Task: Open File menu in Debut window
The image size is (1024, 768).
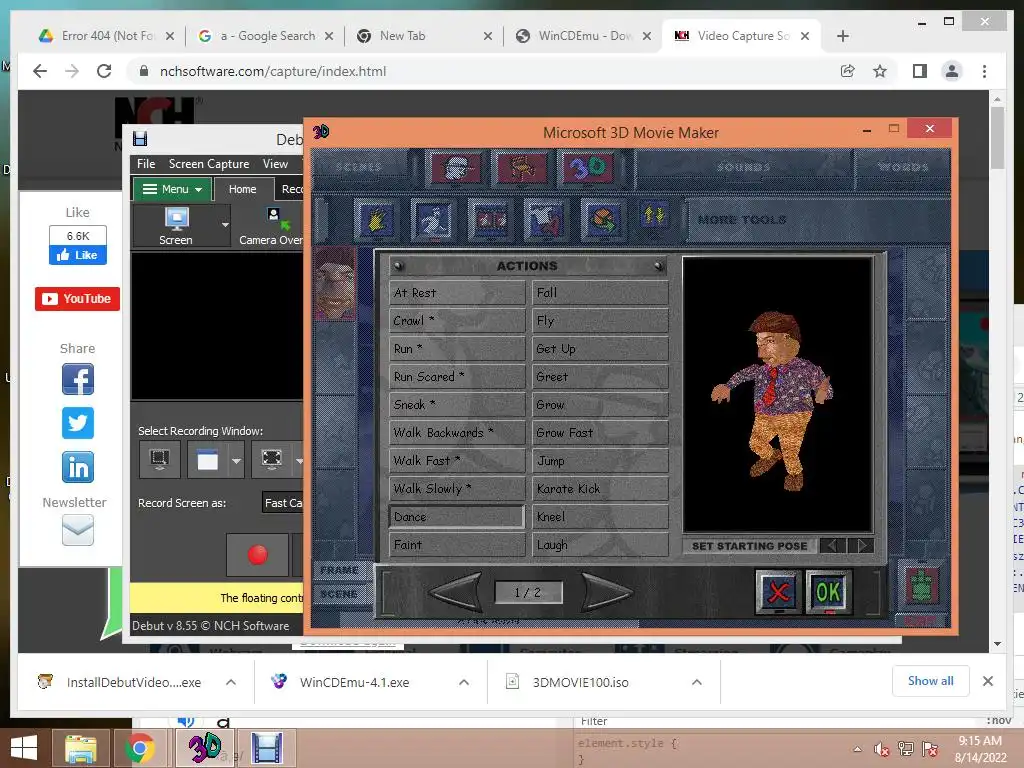Action: coord(146,164)
